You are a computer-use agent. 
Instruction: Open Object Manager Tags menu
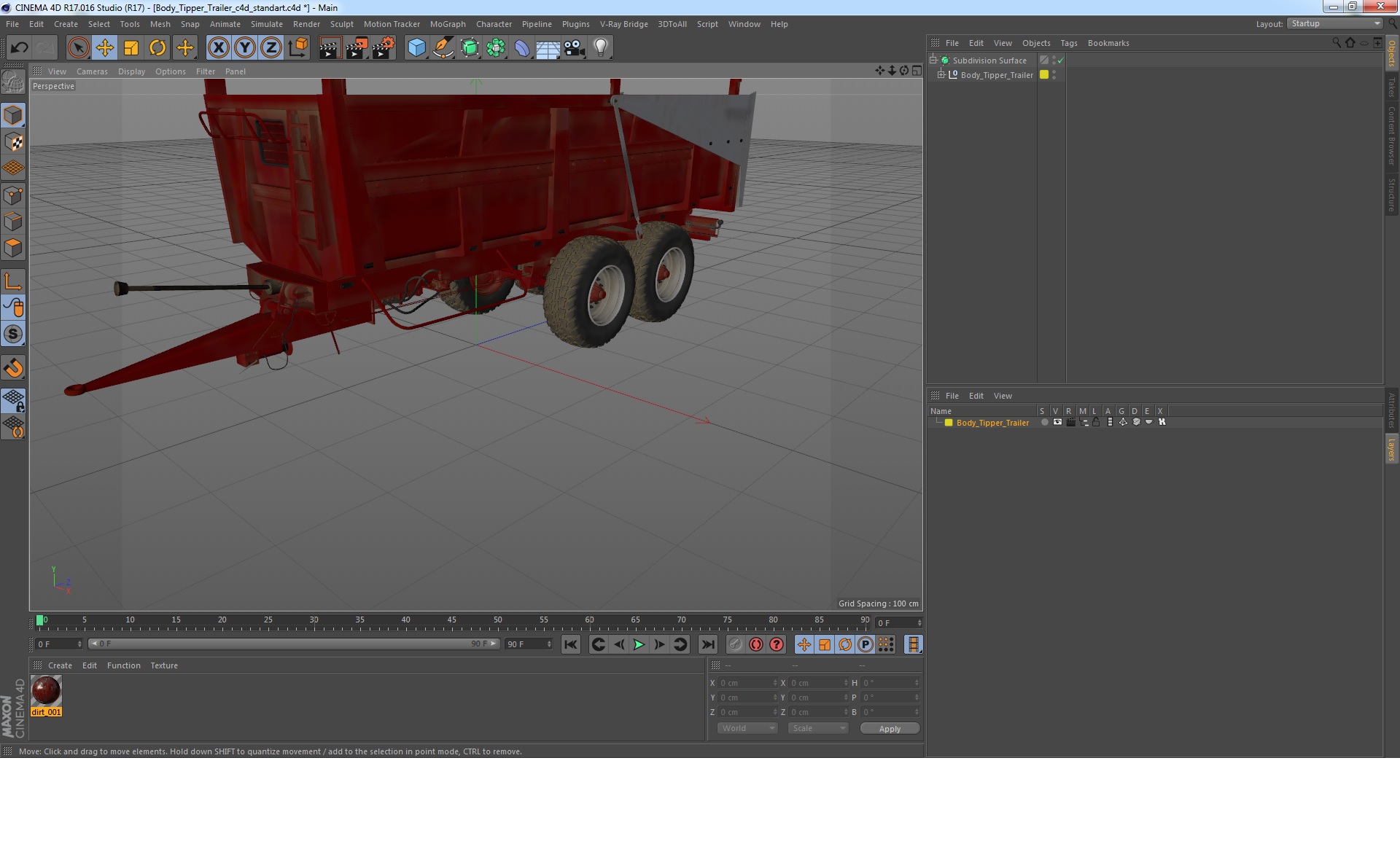pos(1068,43)
